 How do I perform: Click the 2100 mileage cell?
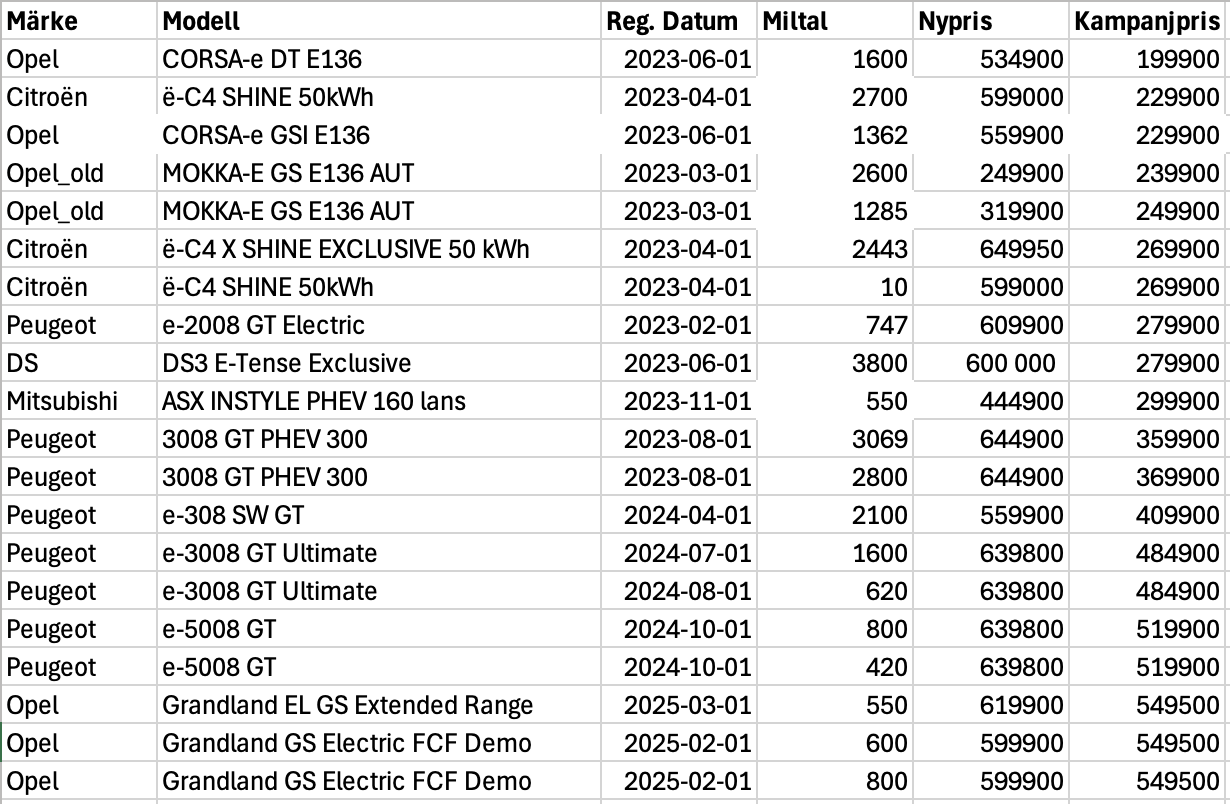835,515
